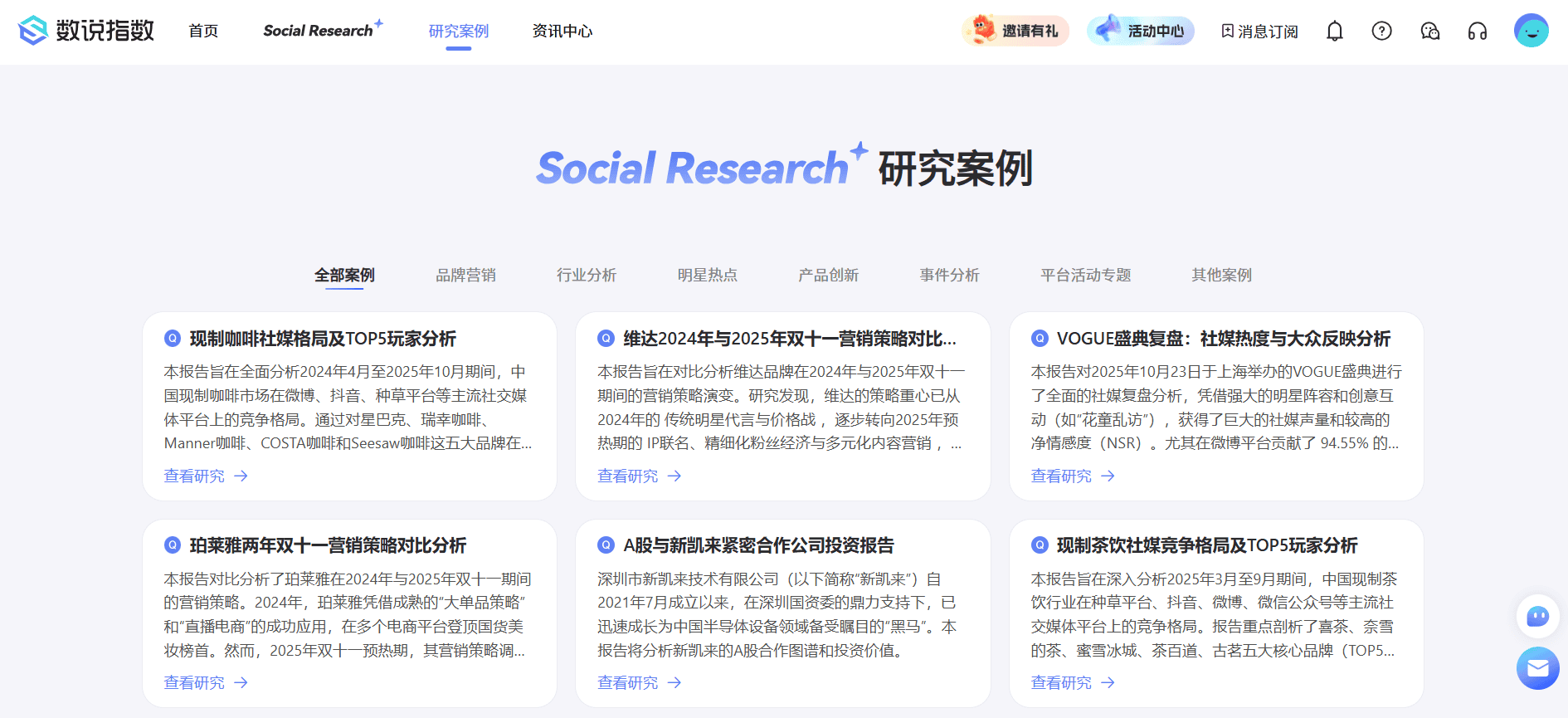
Task: Open the user avatar profile
Action: [x=1531, y=31]
